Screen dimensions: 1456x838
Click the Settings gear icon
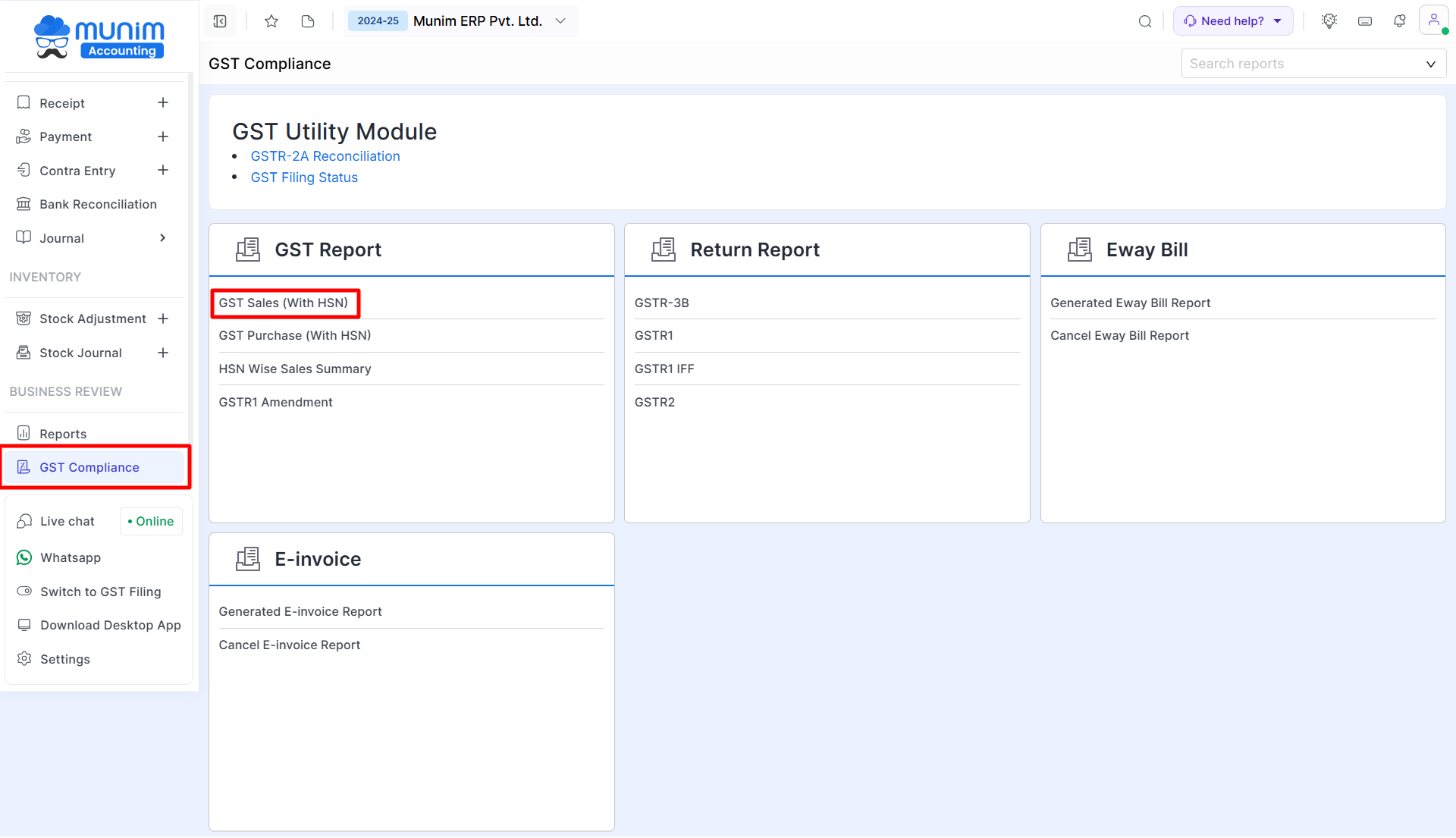point(24,658)
